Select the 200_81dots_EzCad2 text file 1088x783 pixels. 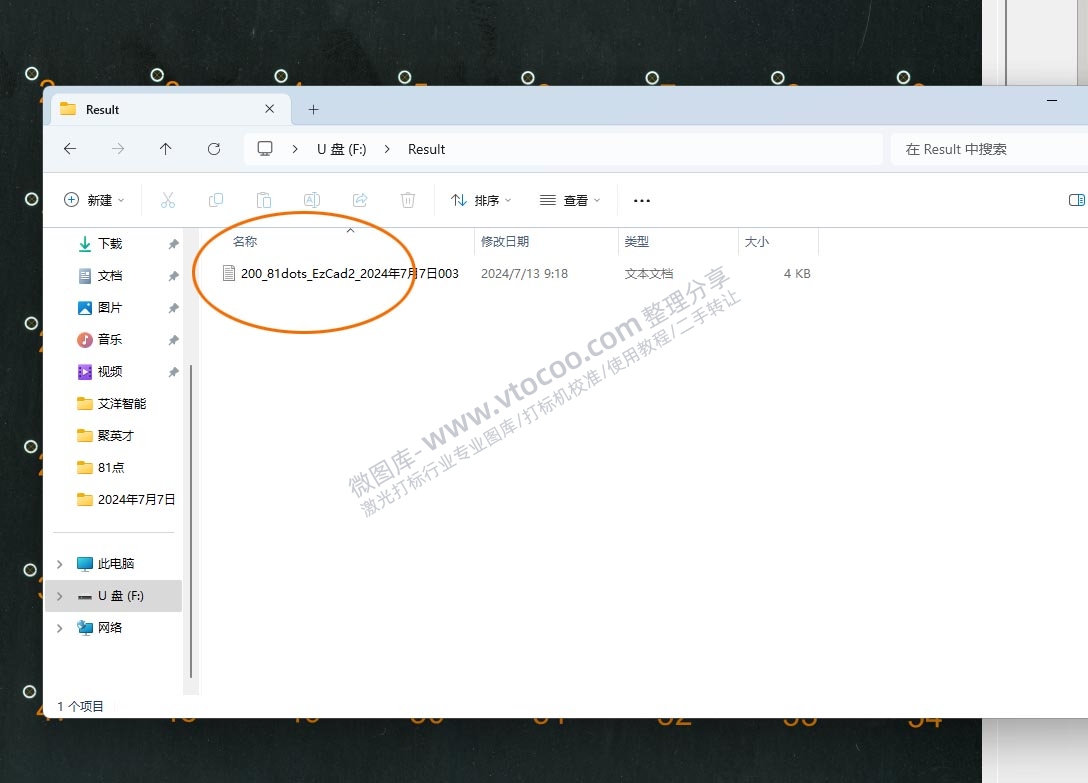(349, 273)
